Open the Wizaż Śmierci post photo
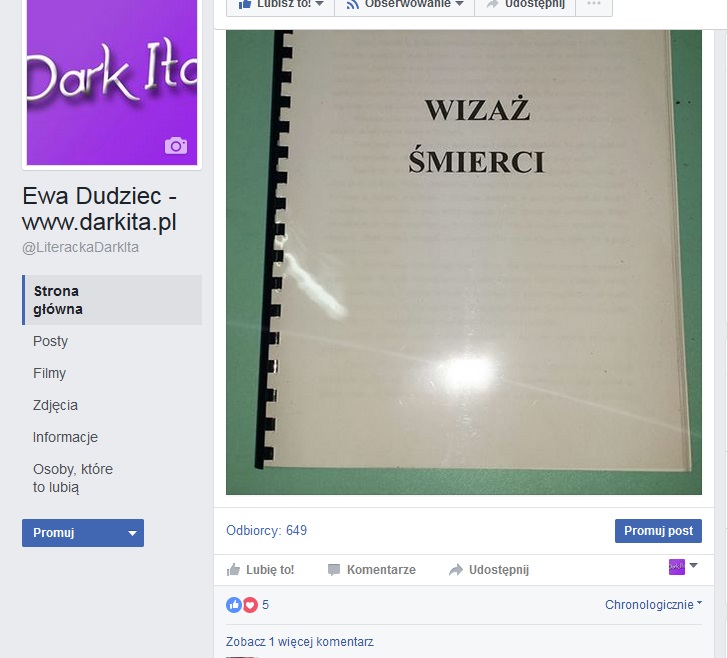This screenshot has width=727, height=658. tap(463, 262)
